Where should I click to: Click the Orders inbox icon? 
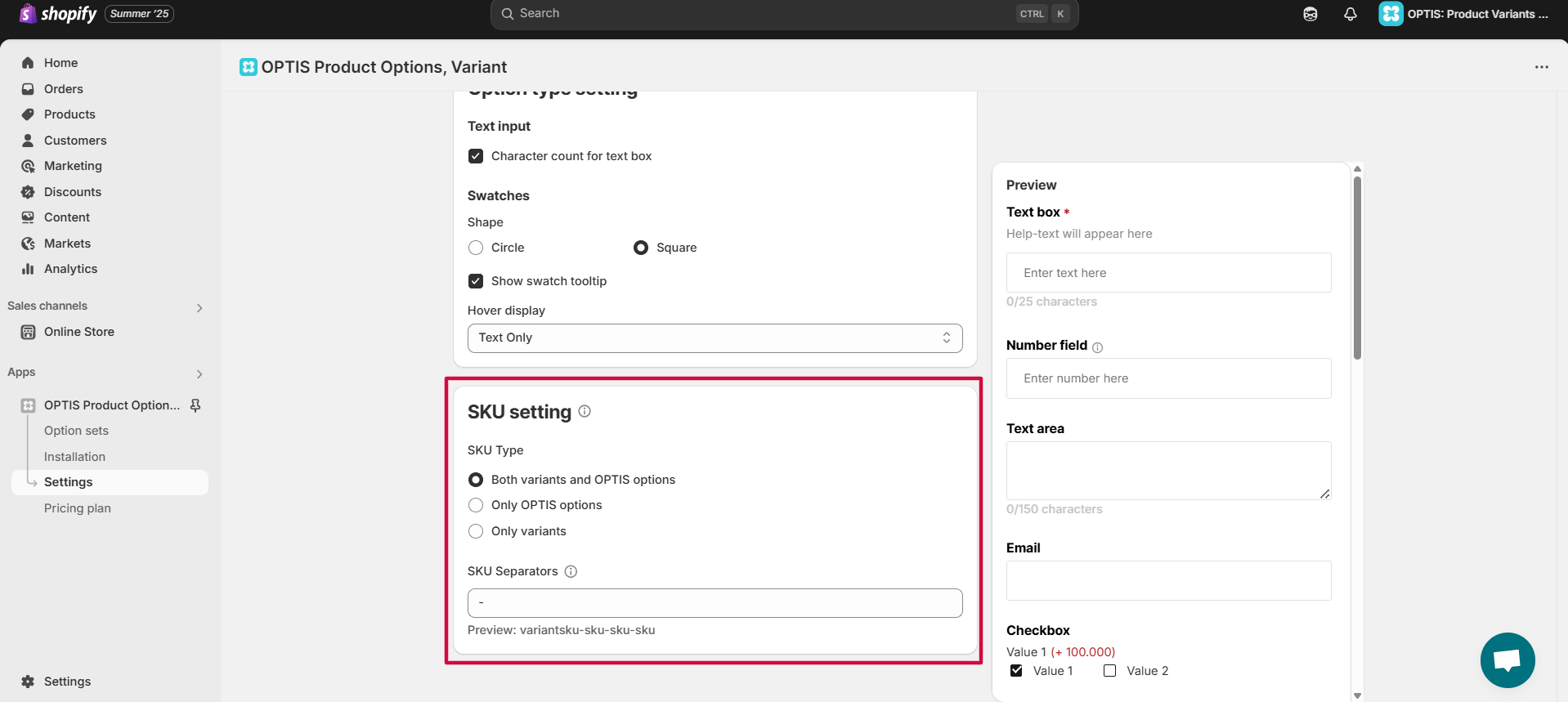(x=28, y=89)
